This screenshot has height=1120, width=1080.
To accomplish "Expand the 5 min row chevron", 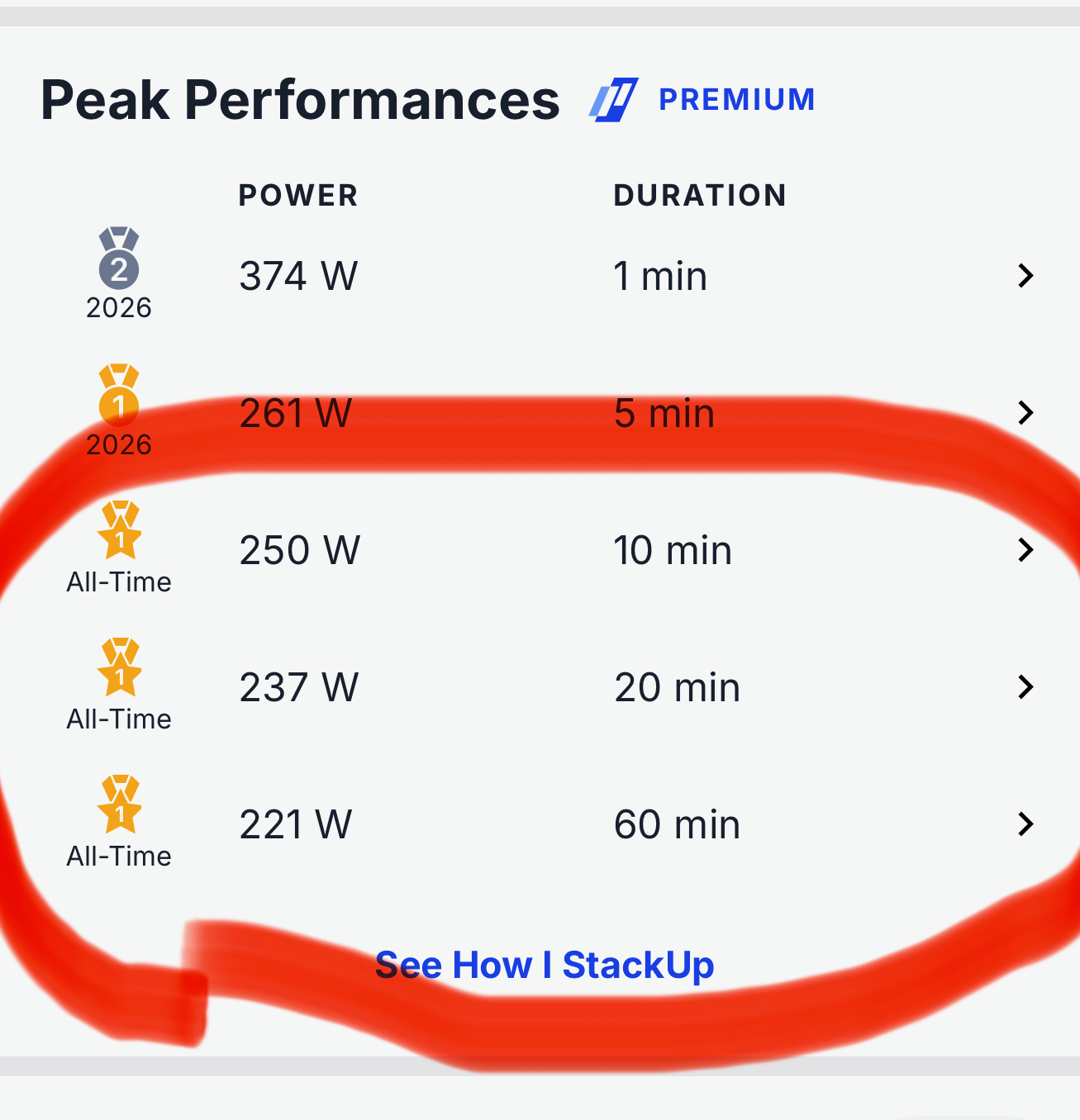I will pos(1025,413).
